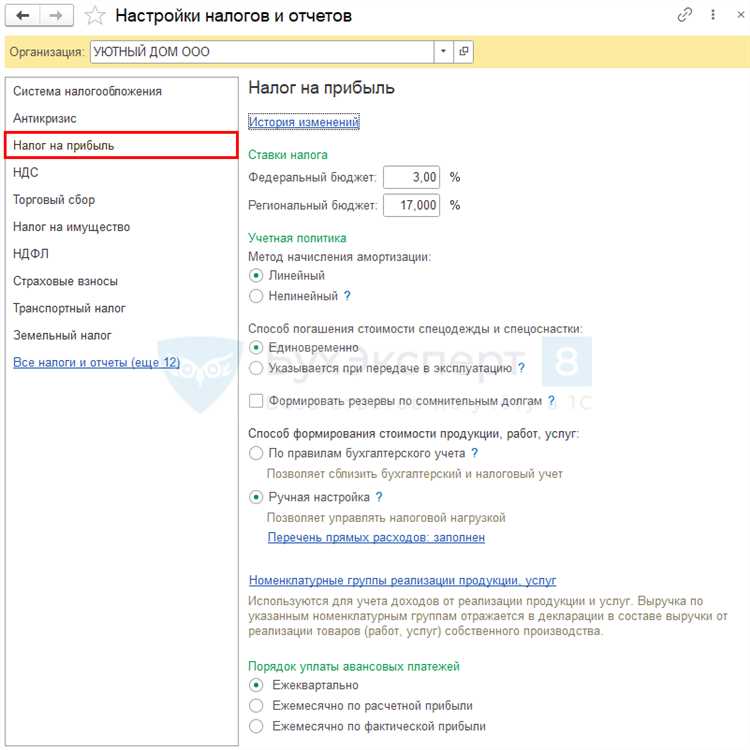Open Перечень прямых расходов: заполнен link

pyautogui.click(x=376, y=538)
